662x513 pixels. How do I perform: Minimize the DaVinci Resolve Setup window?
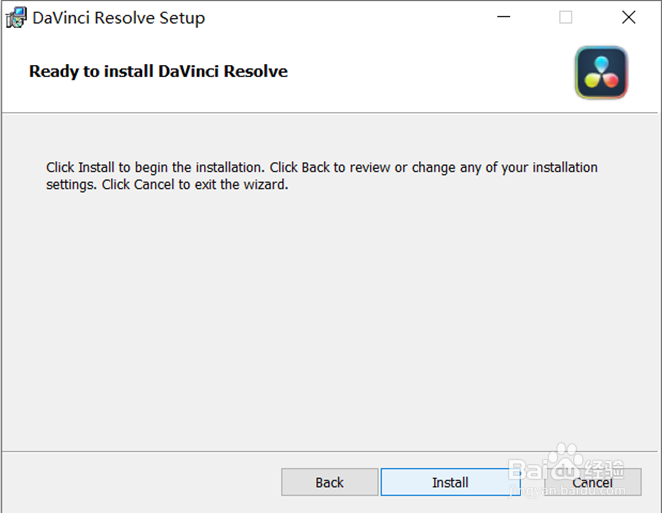[x=503, y=17]
